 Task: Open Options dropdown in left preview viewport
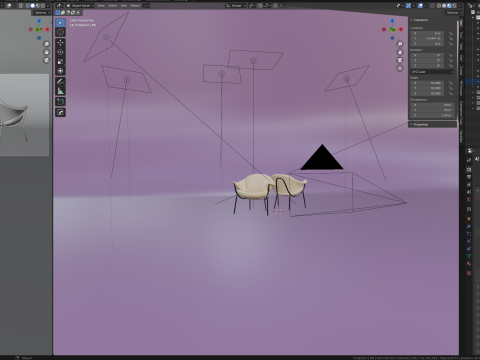click(x=42, y=13)
